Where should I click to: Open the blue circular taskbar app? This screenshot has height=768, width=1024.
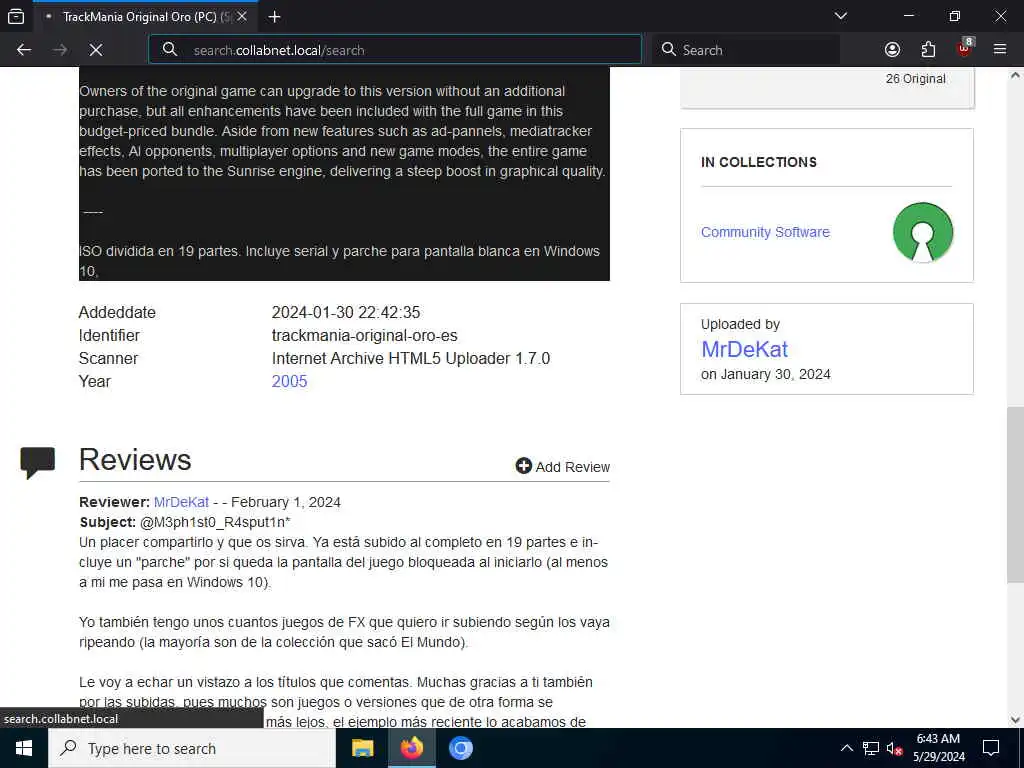[x=460, y=748]
